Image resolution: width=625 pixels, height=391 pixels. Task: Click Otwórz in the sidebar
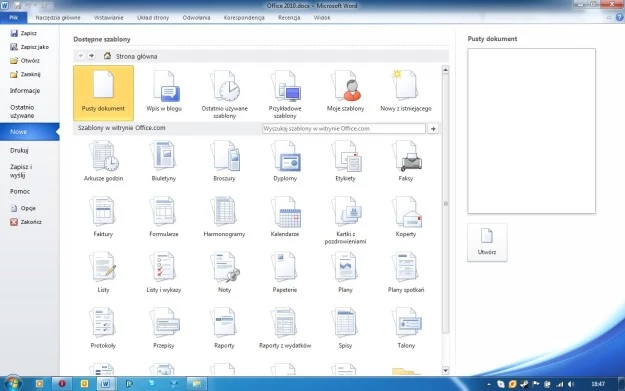coord(25,61)
